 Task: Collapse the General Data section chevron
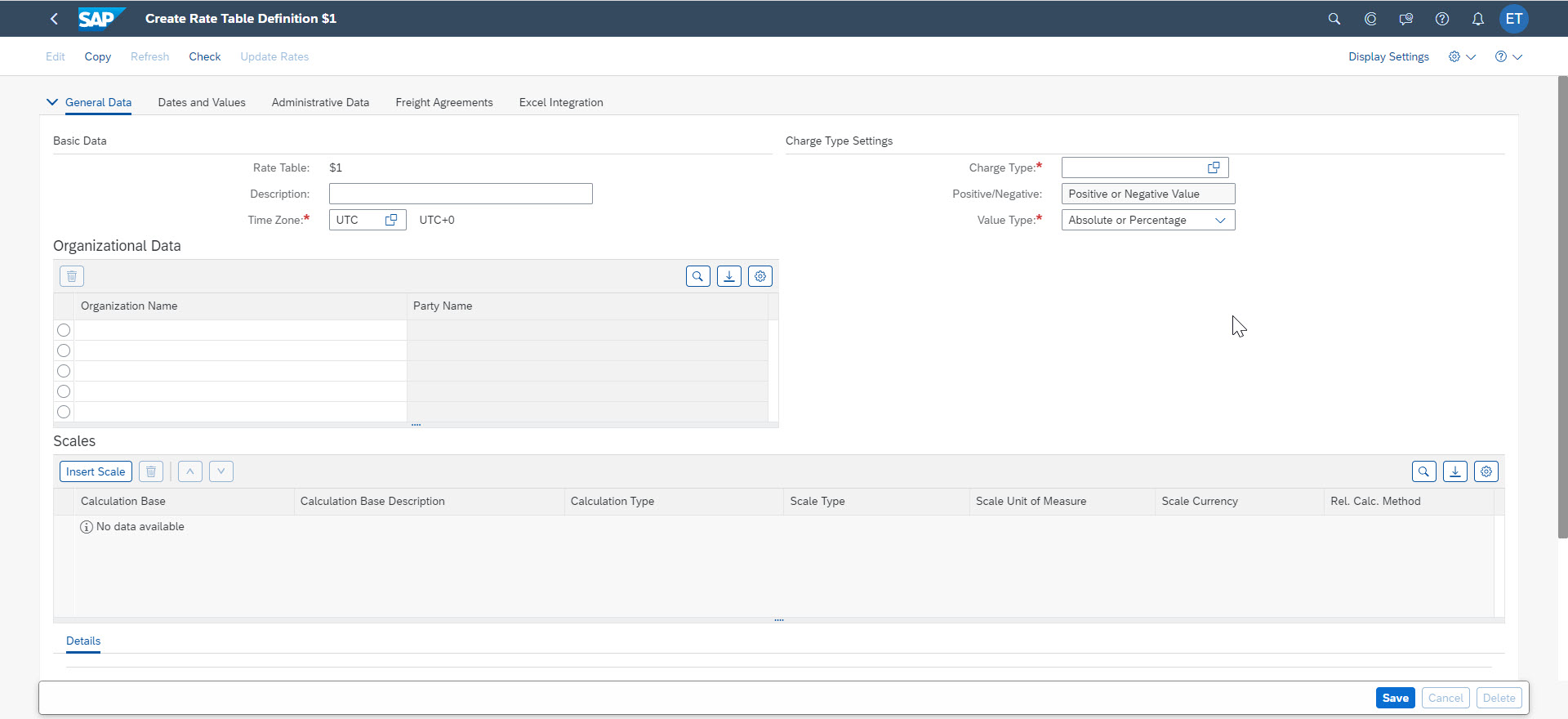52,102
